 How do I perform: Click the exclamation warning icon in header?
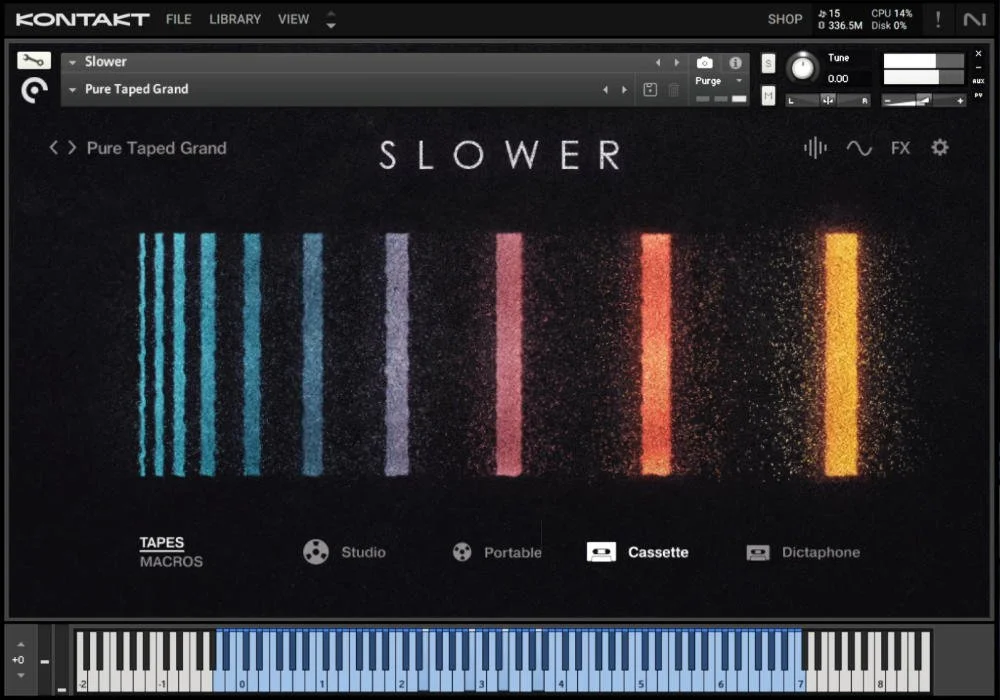click(938, 20)
